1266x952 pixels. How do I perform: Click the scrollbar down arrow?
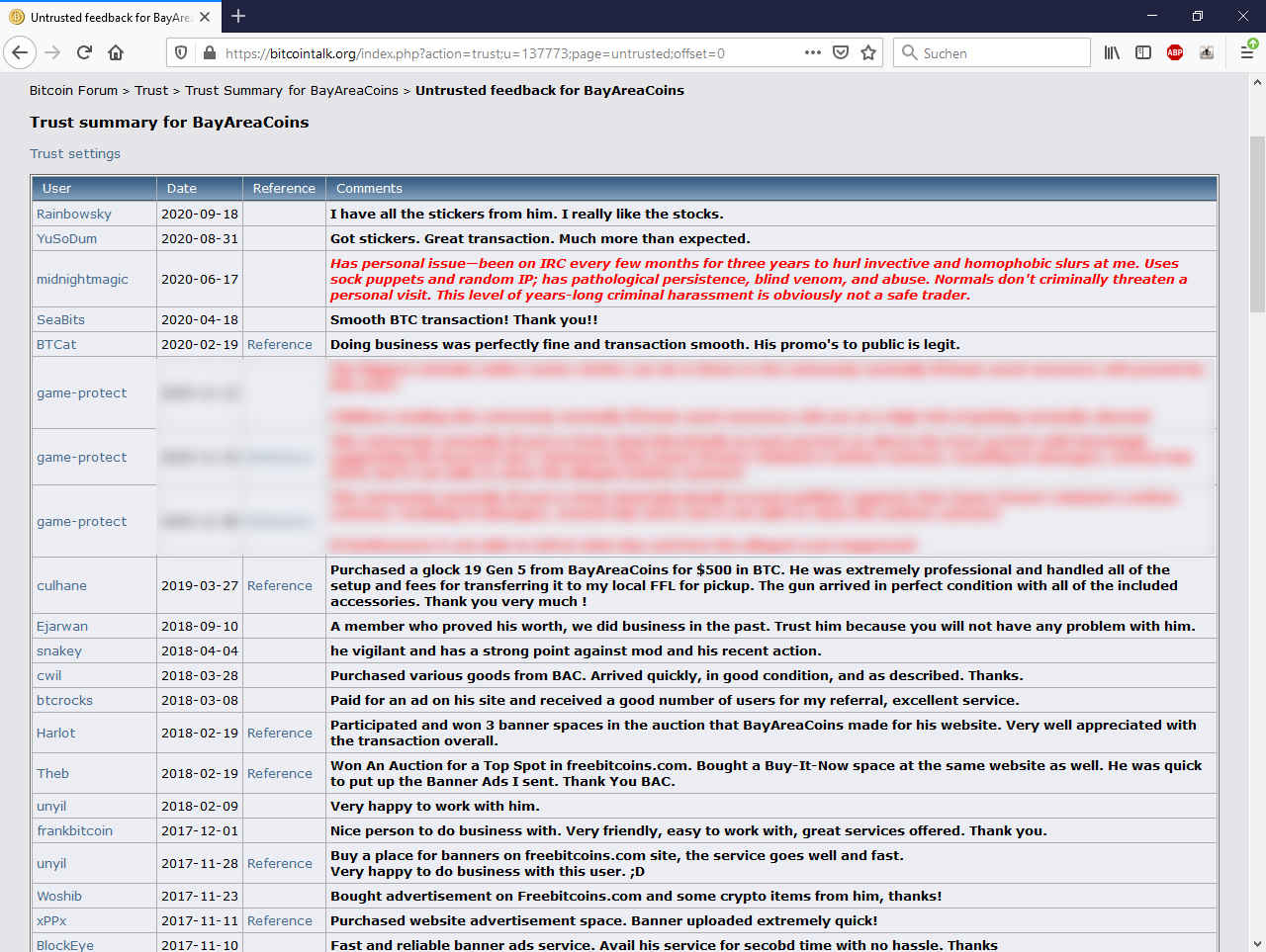(1257, 943)
